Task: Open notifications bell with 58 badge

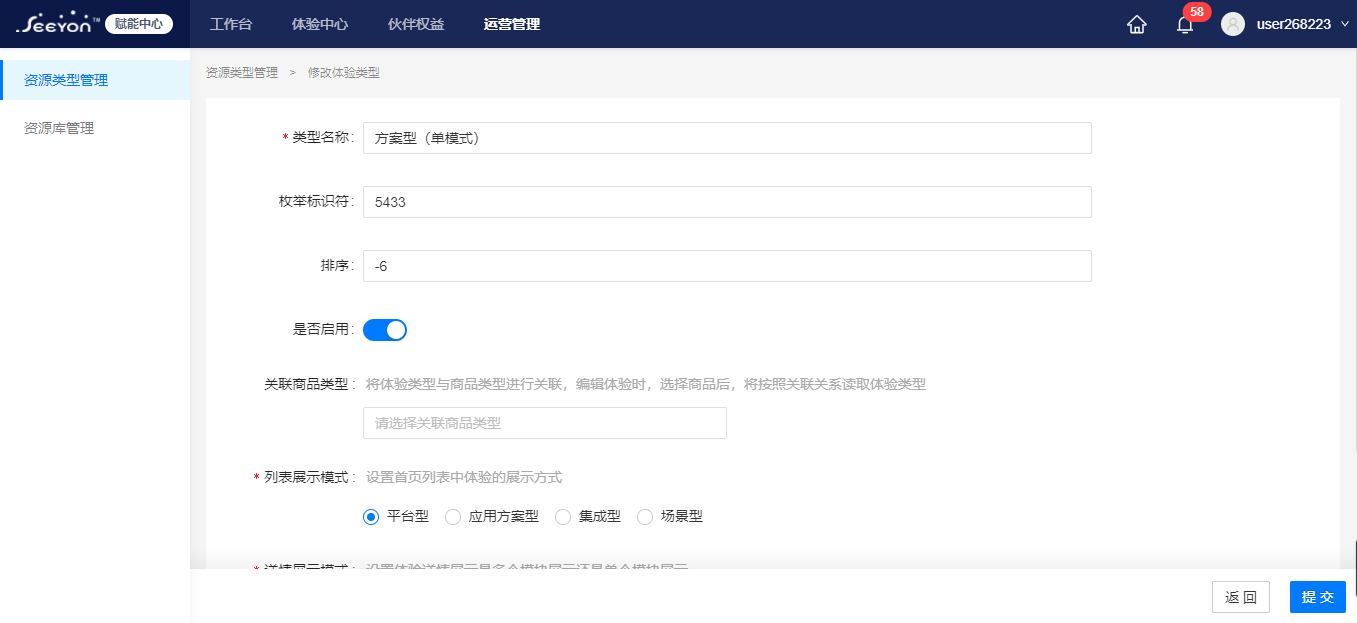Action: point(1185,25)
